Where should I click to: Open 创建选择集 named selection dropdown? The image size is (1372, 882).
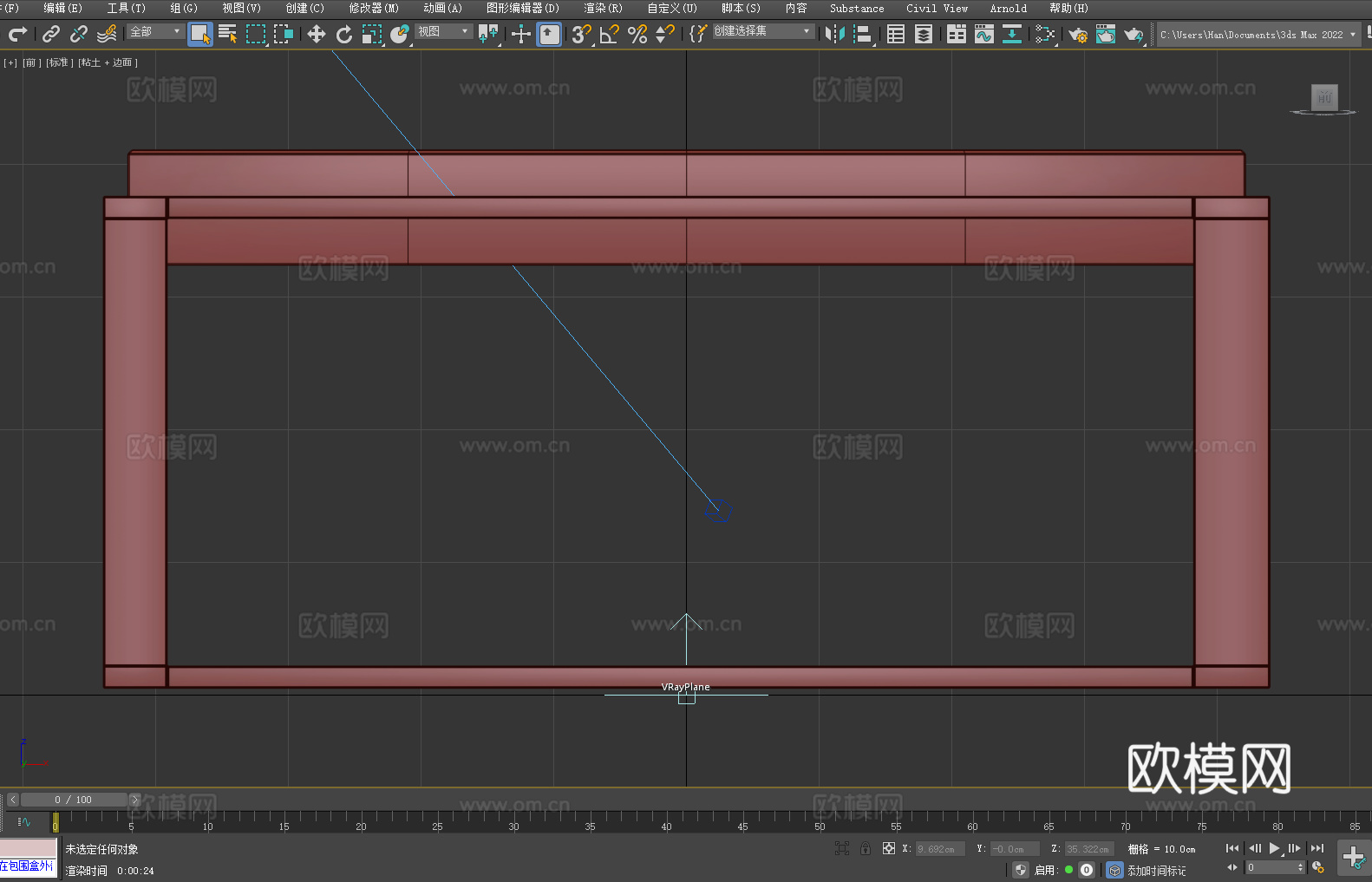pos(763,31)
